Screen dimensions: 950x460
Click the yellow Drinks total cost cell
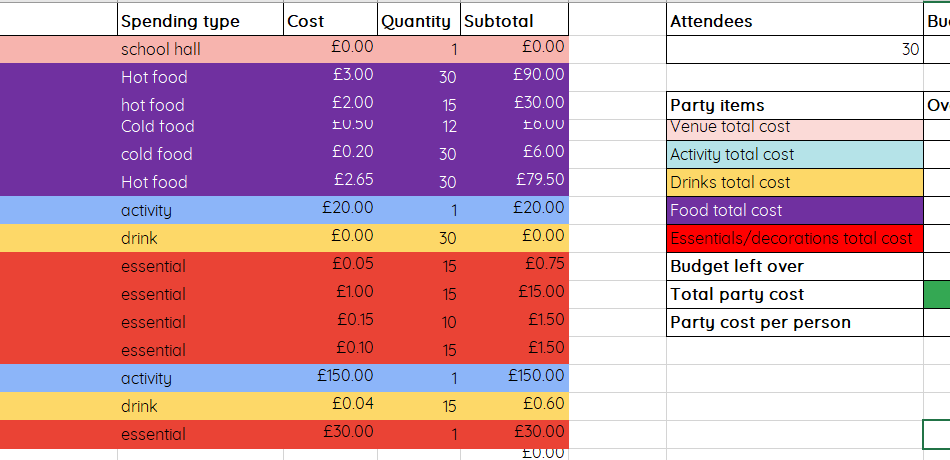tap(794, 182)
